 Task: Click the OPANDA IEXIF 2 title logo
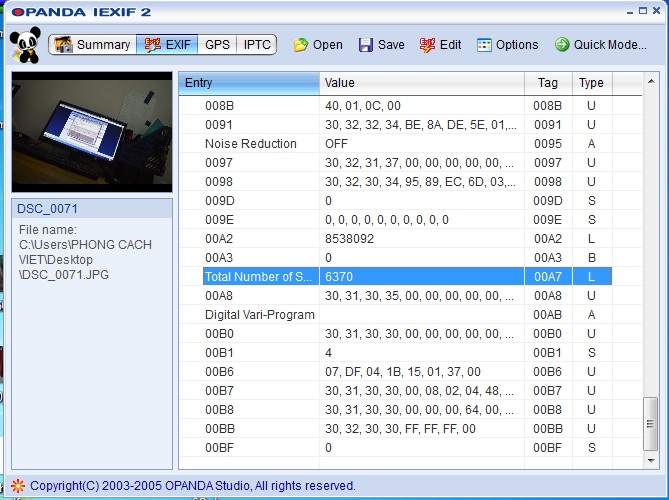point(81,12)
